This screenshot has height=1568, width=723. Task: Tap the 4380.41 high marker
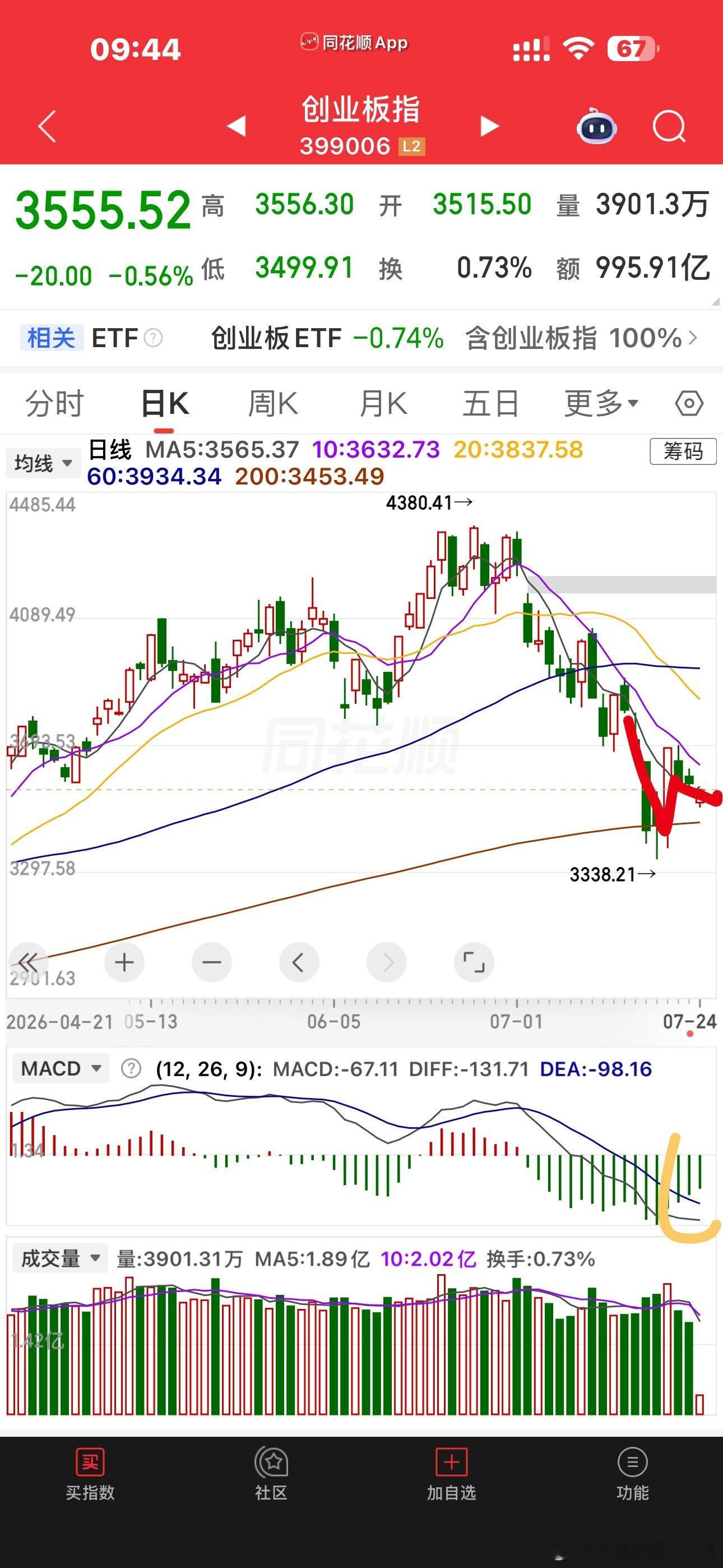[430, 503]
